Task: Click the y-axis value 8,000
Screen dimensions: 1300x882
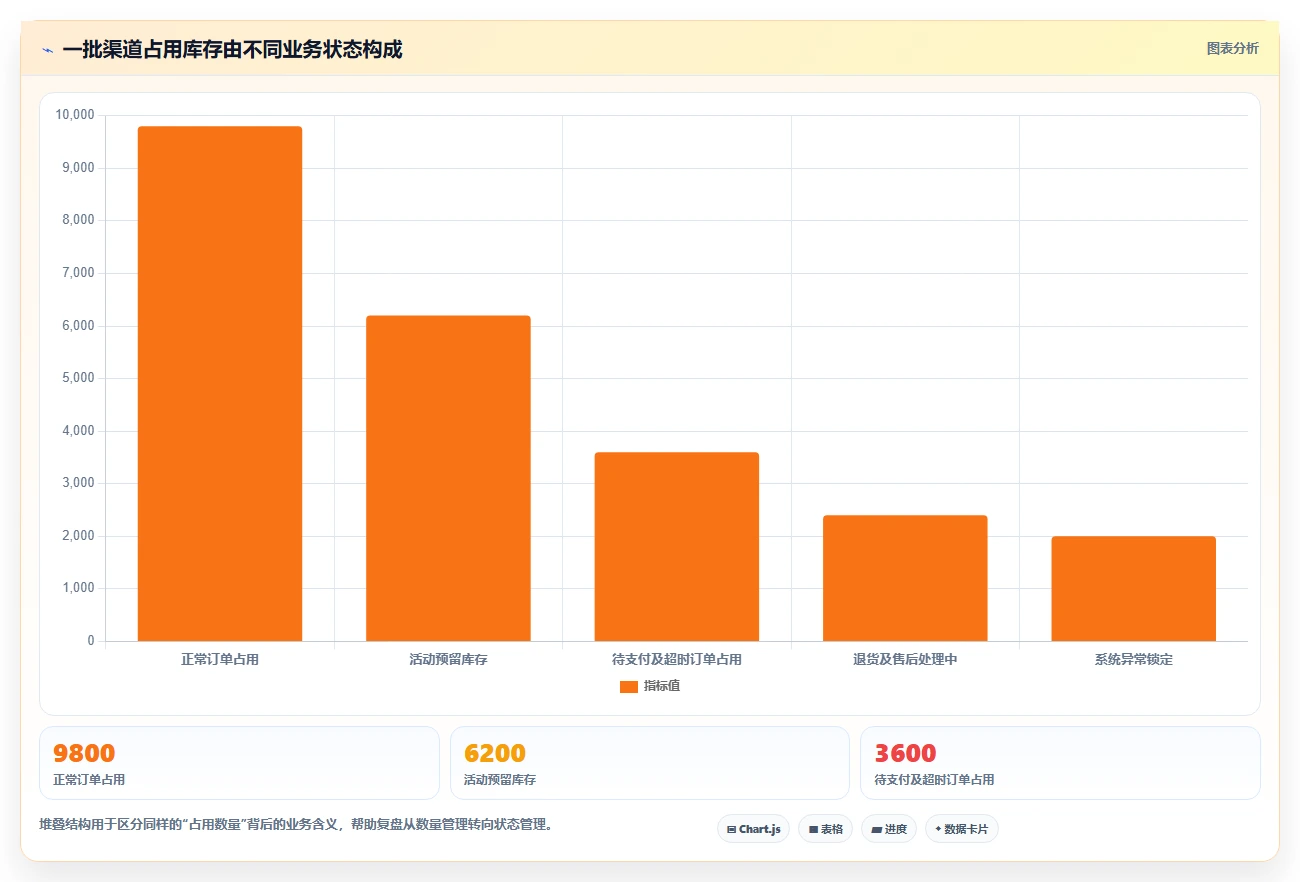Action: point(78,220)
